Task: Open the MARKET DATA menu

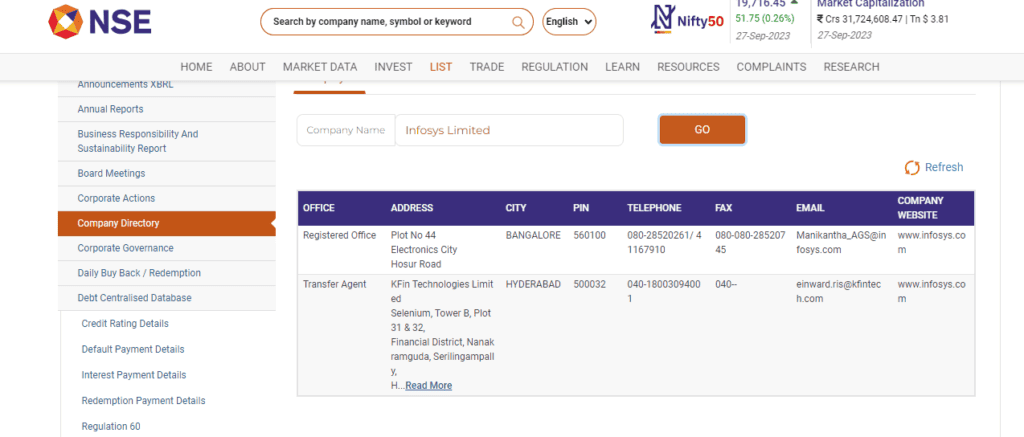Action: 320,67
